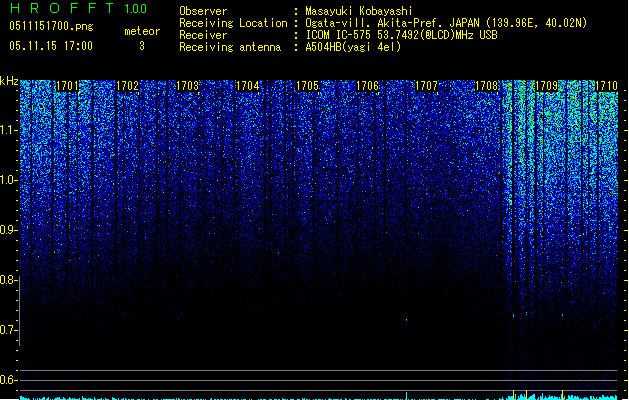Click the Receiver label
Viewport: 629px width, 400px height.
click(203, 35)
